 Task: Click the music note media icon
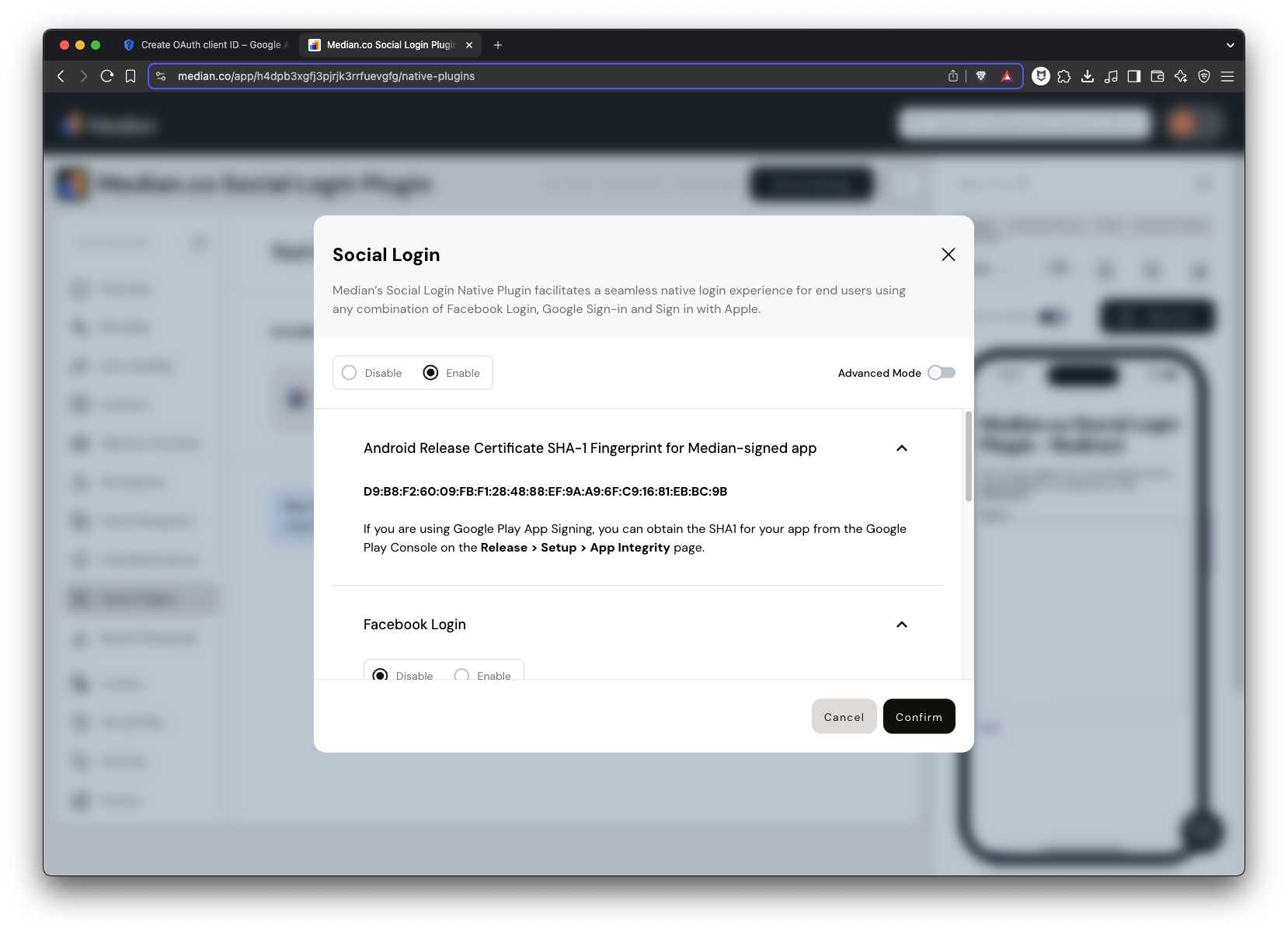click(1111, 76)
